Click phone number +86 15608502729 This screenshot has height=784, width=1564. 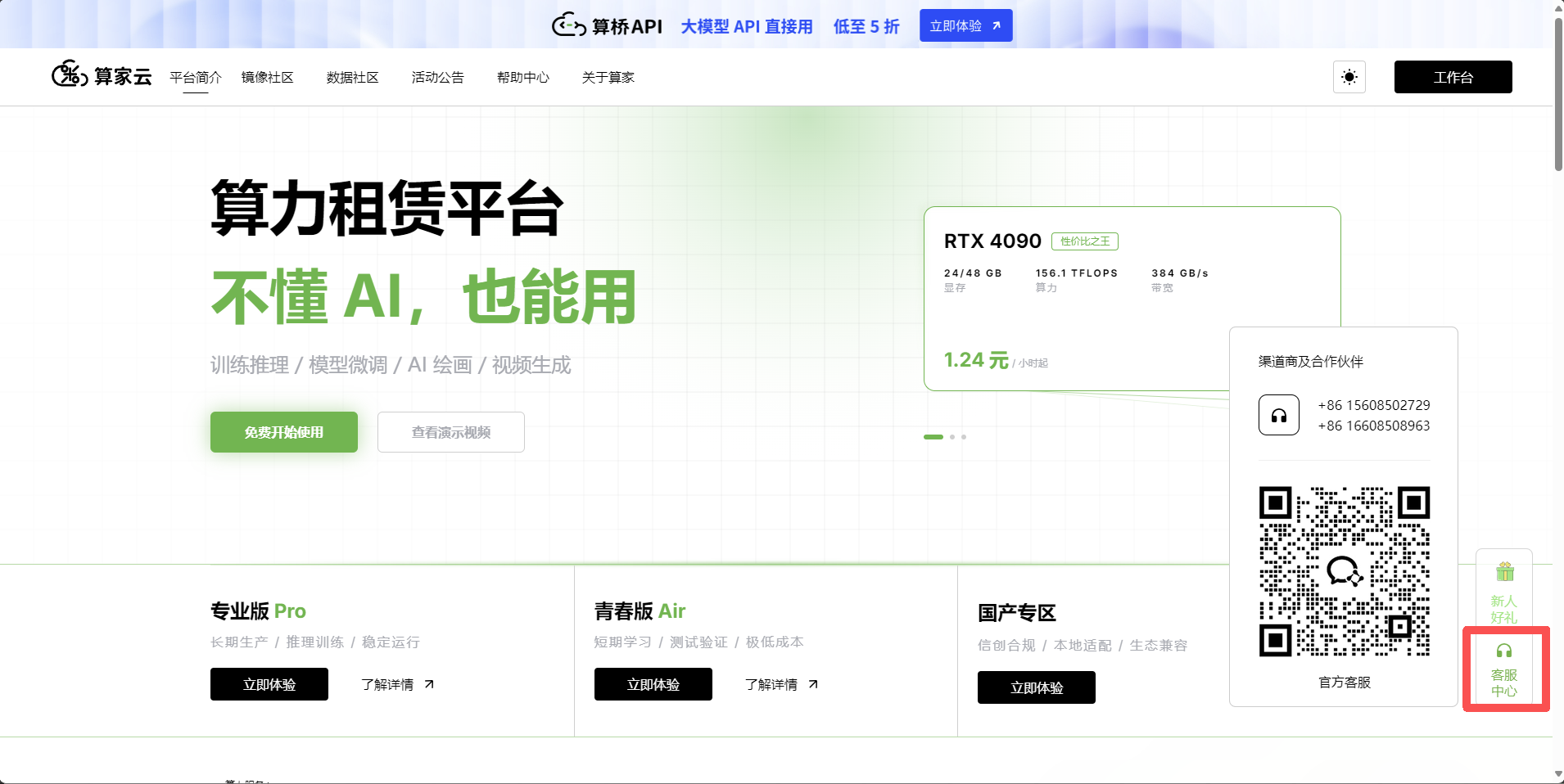[1374, 405]
